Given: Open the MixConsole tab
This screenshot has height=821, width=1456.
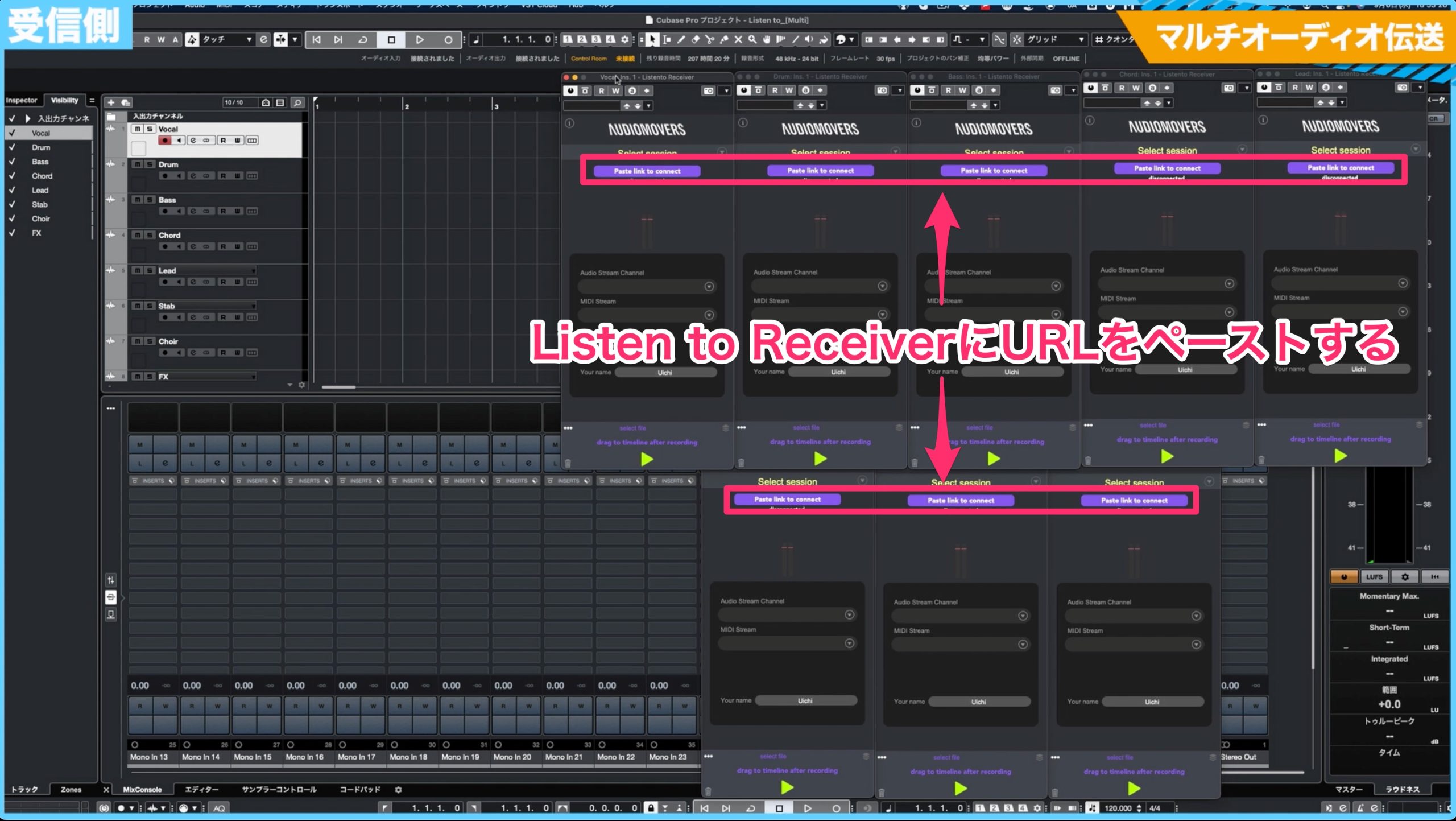Looking at the screenshot, I should 142,790.
